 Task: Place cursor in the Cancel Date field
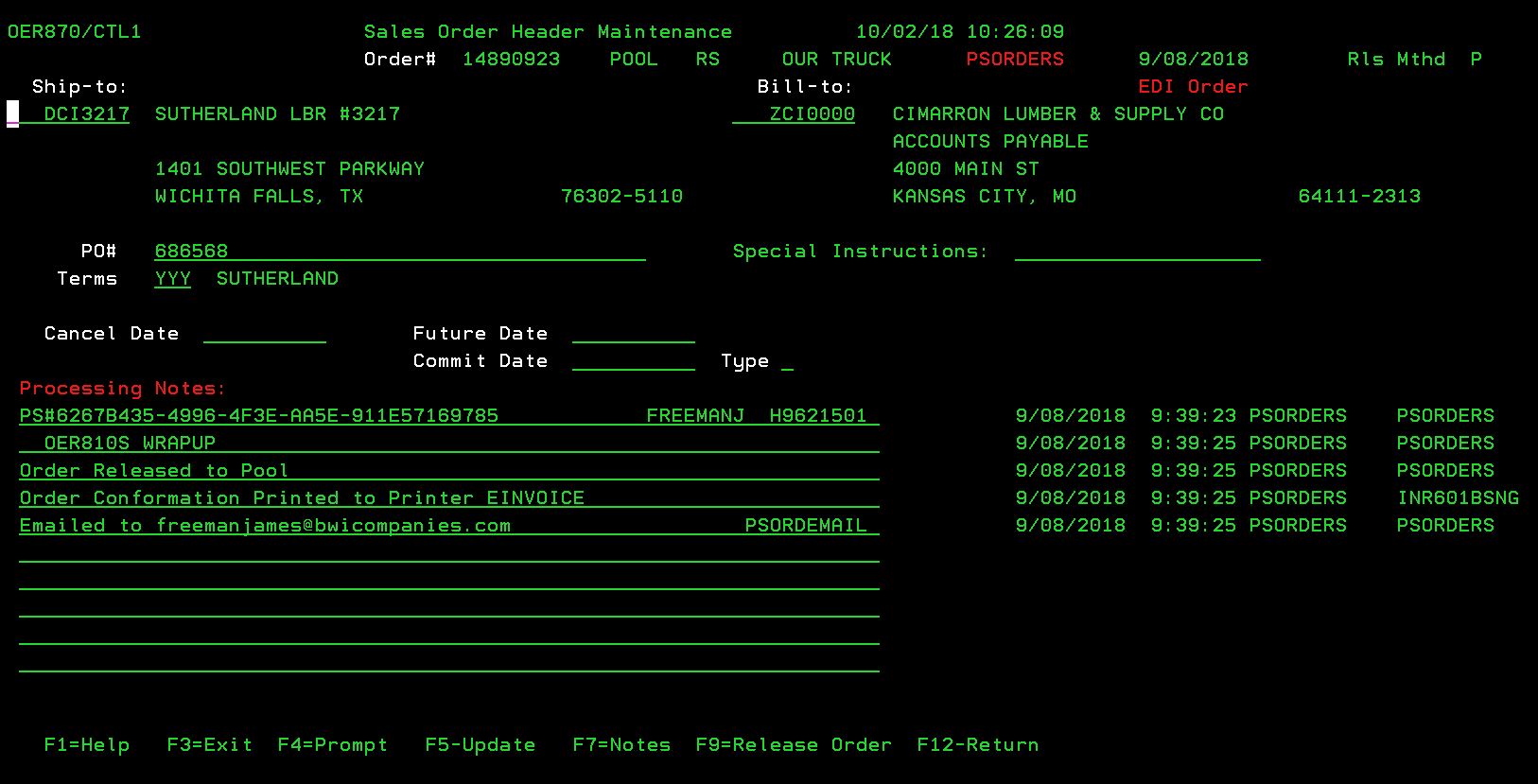(264, 334)
